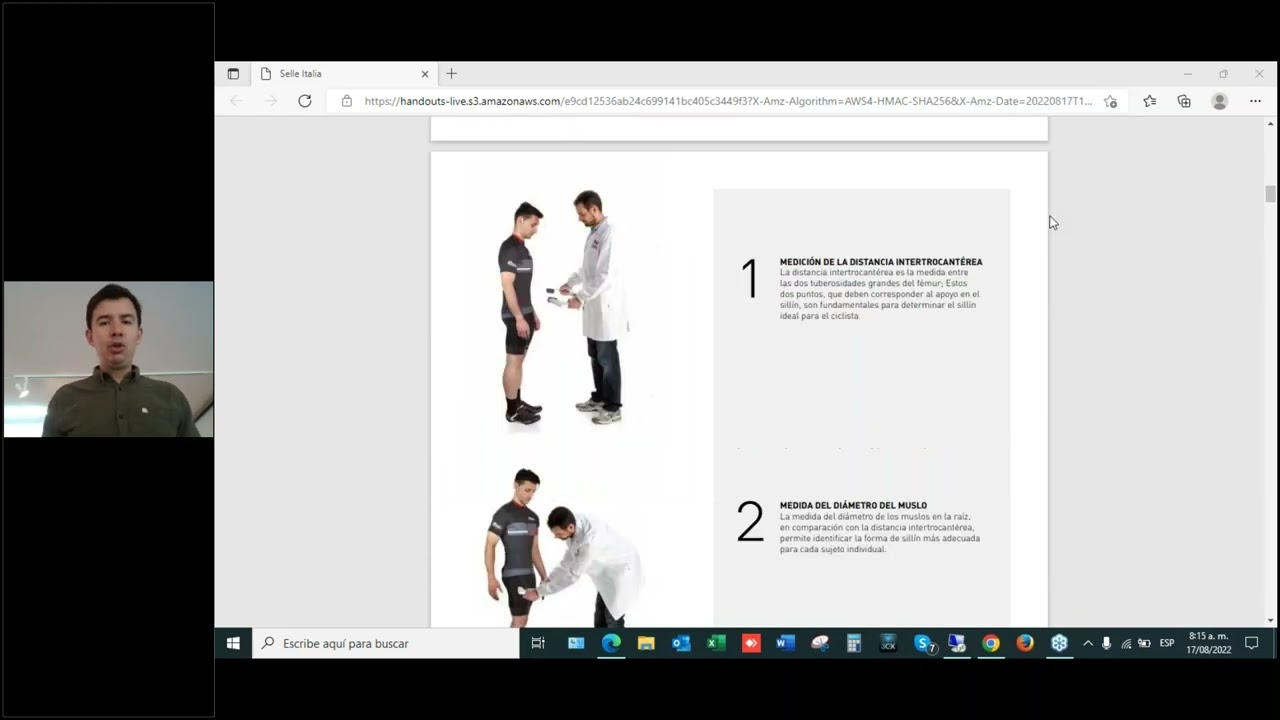Go back to the previous page
This screenshot has height=720, width=1280.
click(236, 101)
